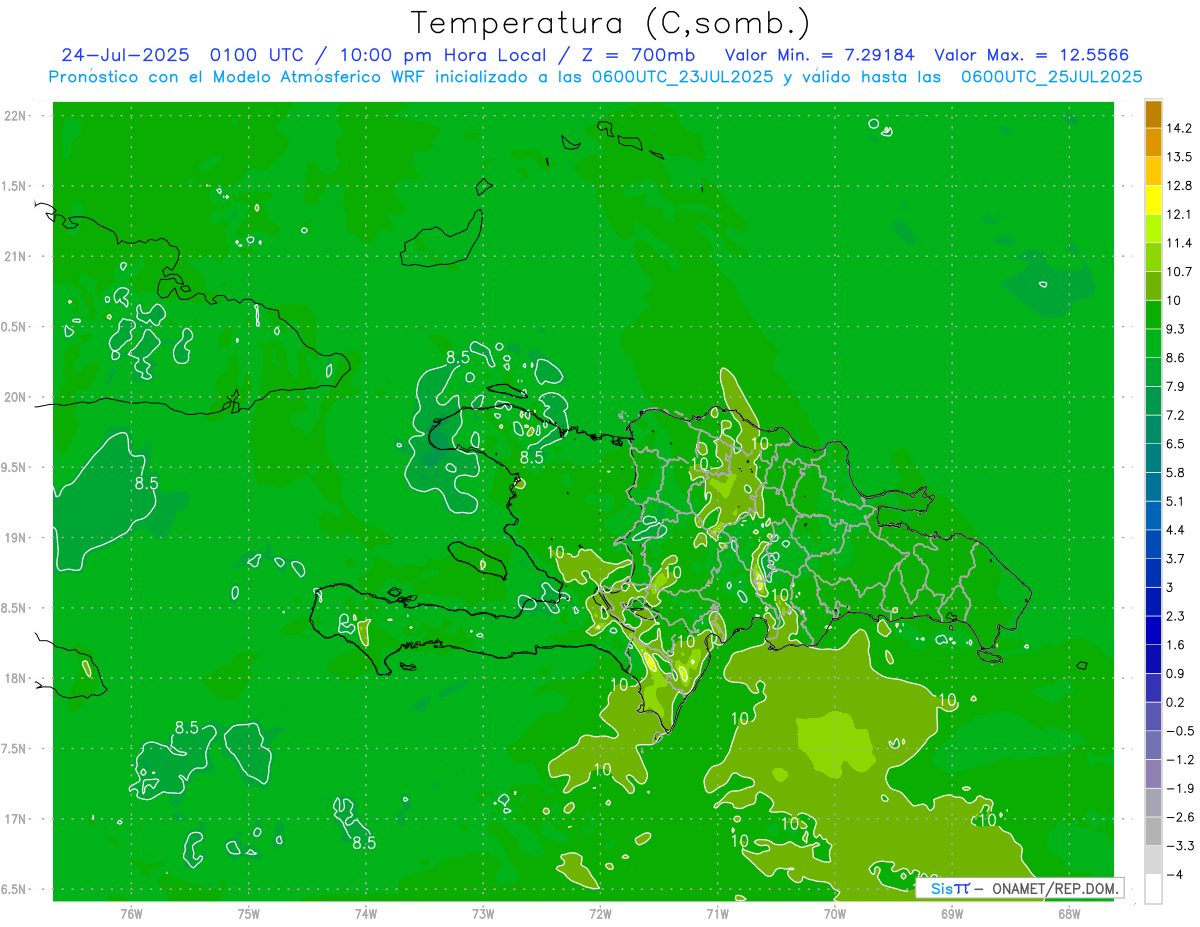
Task: Click the 'Valor Min. = 7.29184' text
Action: (819, 55)
